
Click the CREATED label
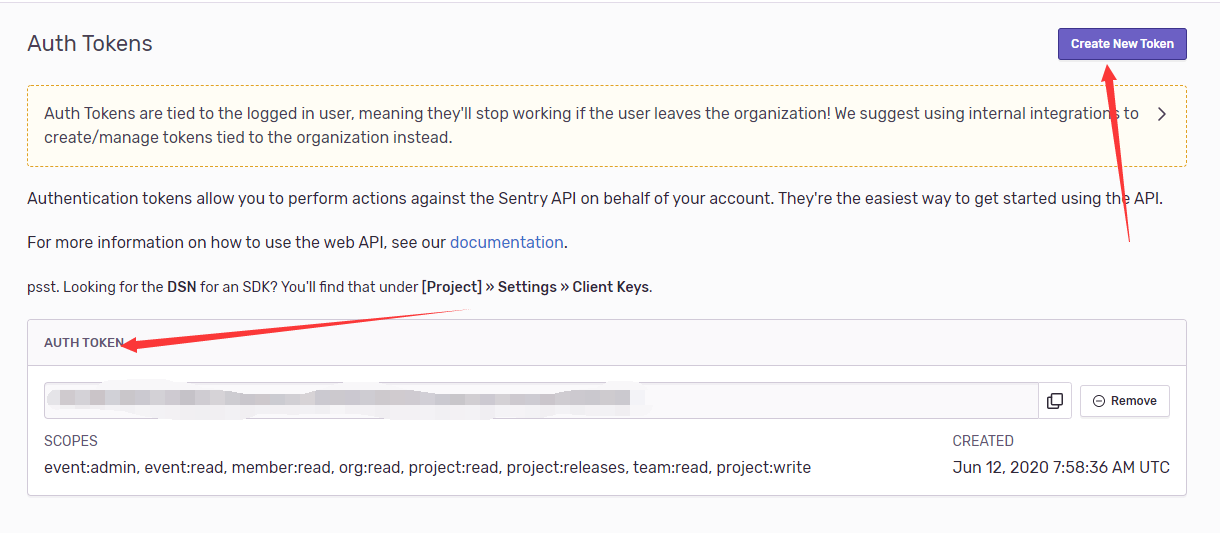983,441
